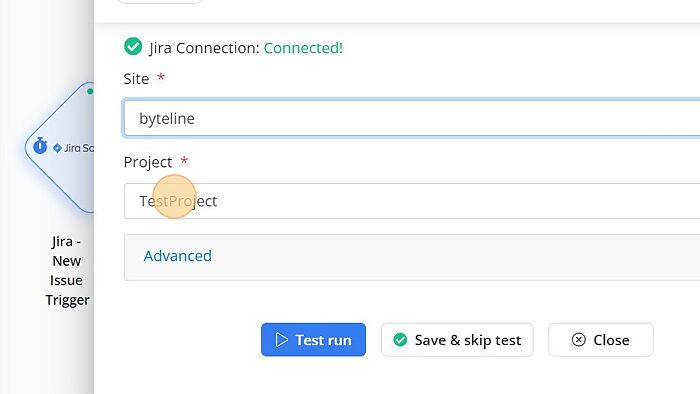
Task: Click the green check icon beside Jira Connection
Action: point(133,46)
